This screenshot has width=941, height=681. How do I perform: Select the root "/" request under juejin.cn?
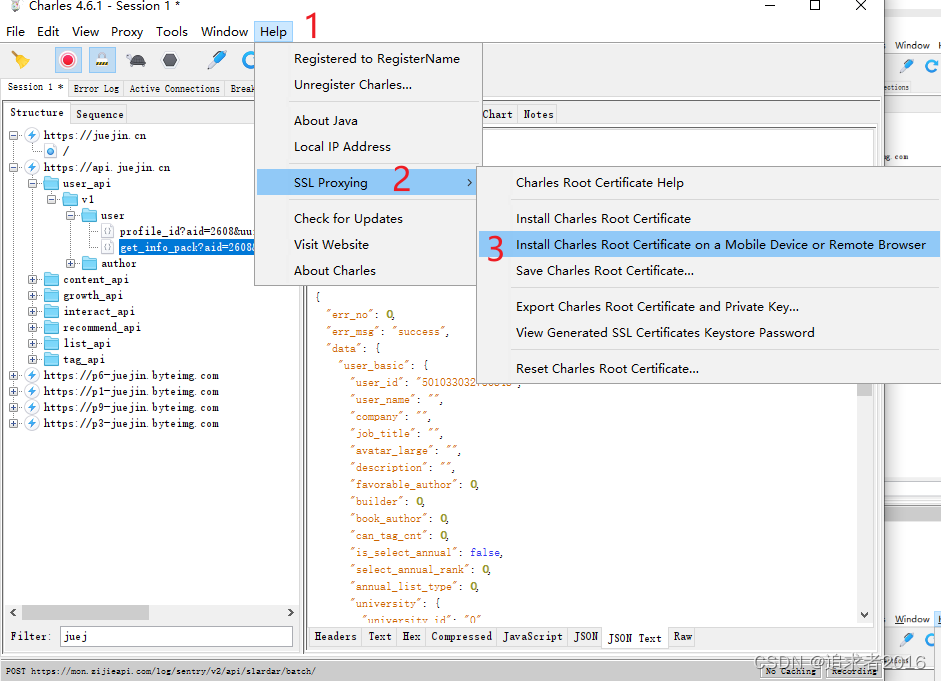(x=66, y=151)
